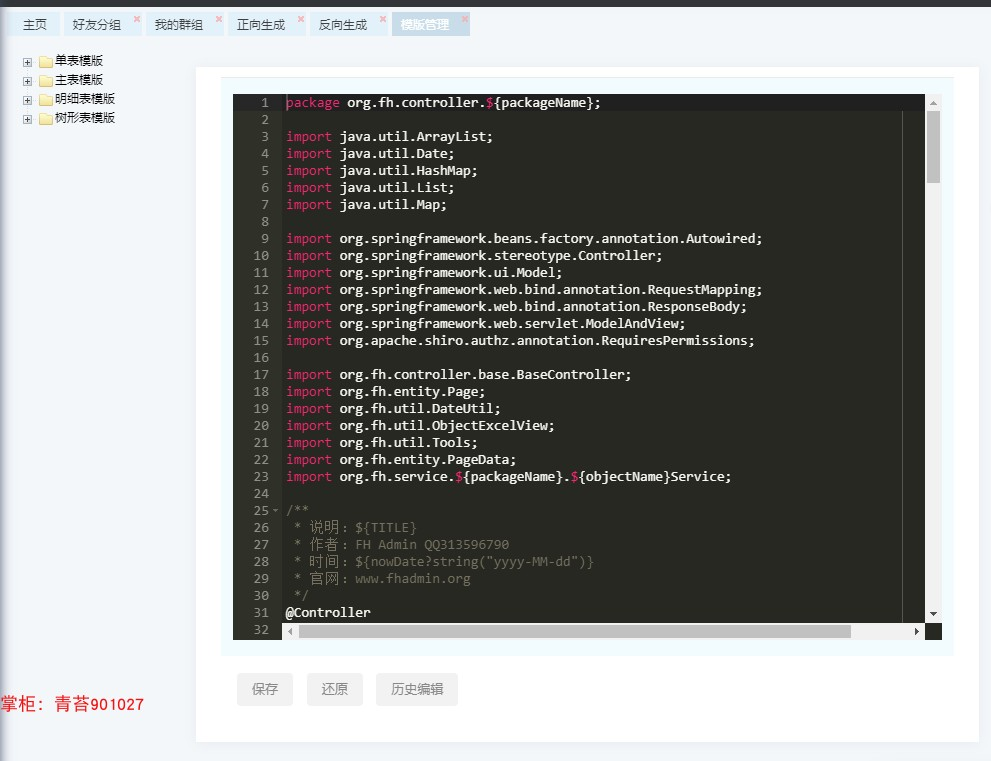Click the editor vertical scrollbar thumb
This screenshot has width=991, height=761.
coord(933,147)
